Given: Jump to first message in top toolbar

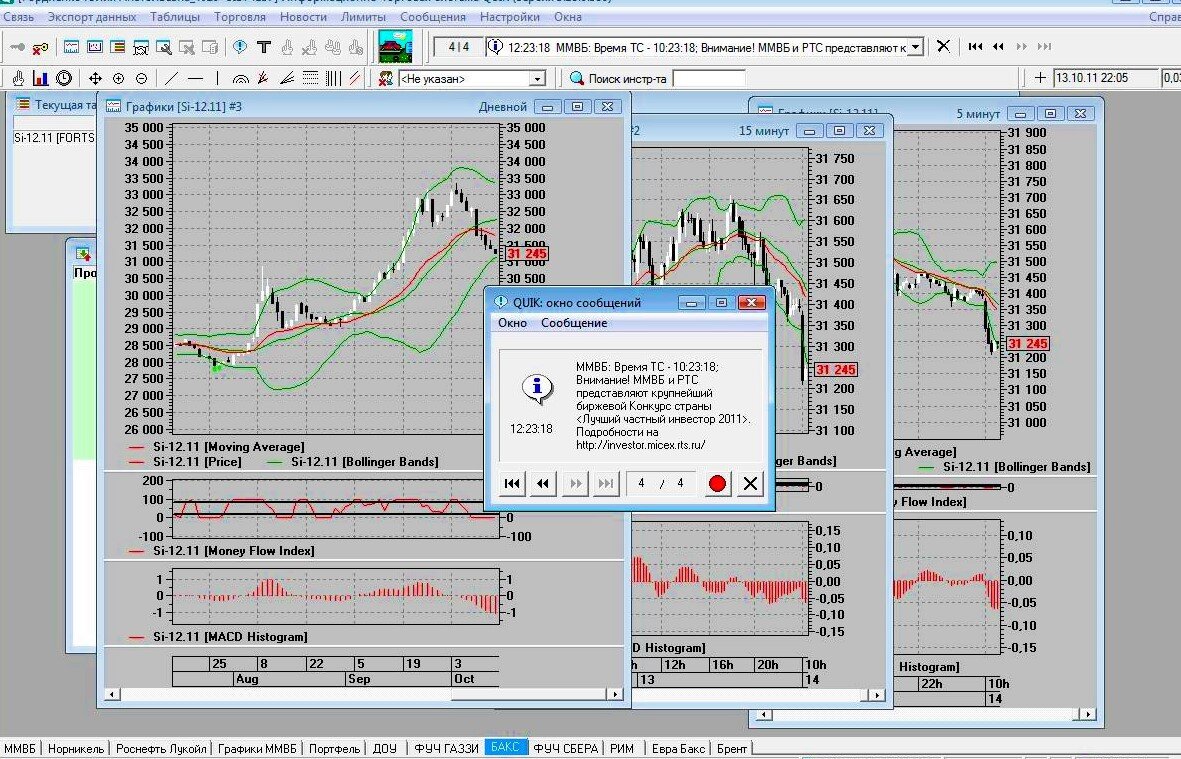Looking at the screenshot, I should (x=975, y=47).
